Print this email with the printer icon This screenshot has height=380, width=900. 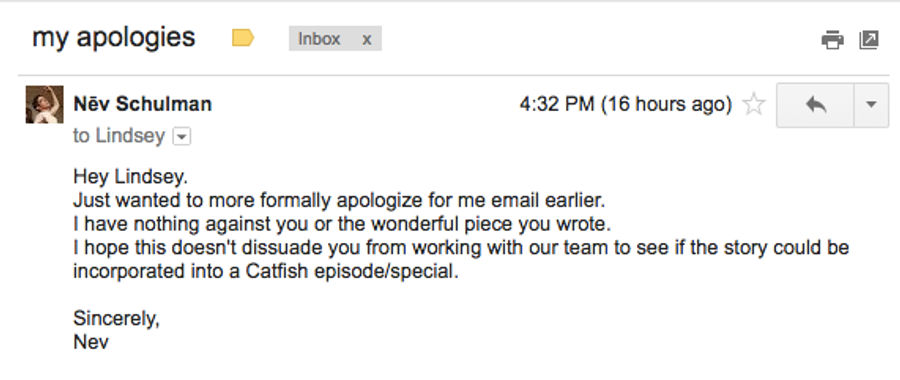[x=832, y=40]
